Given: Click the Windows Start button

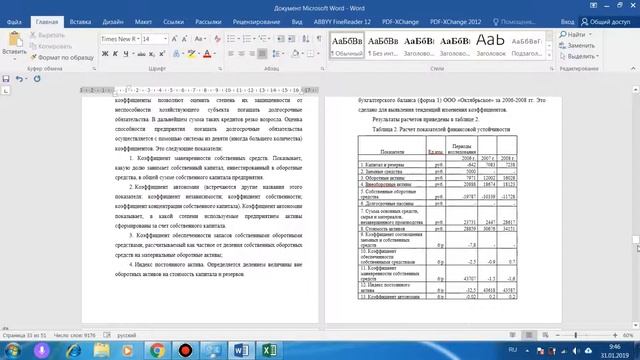Looking at the screenshot, I should tap(12, 350).
